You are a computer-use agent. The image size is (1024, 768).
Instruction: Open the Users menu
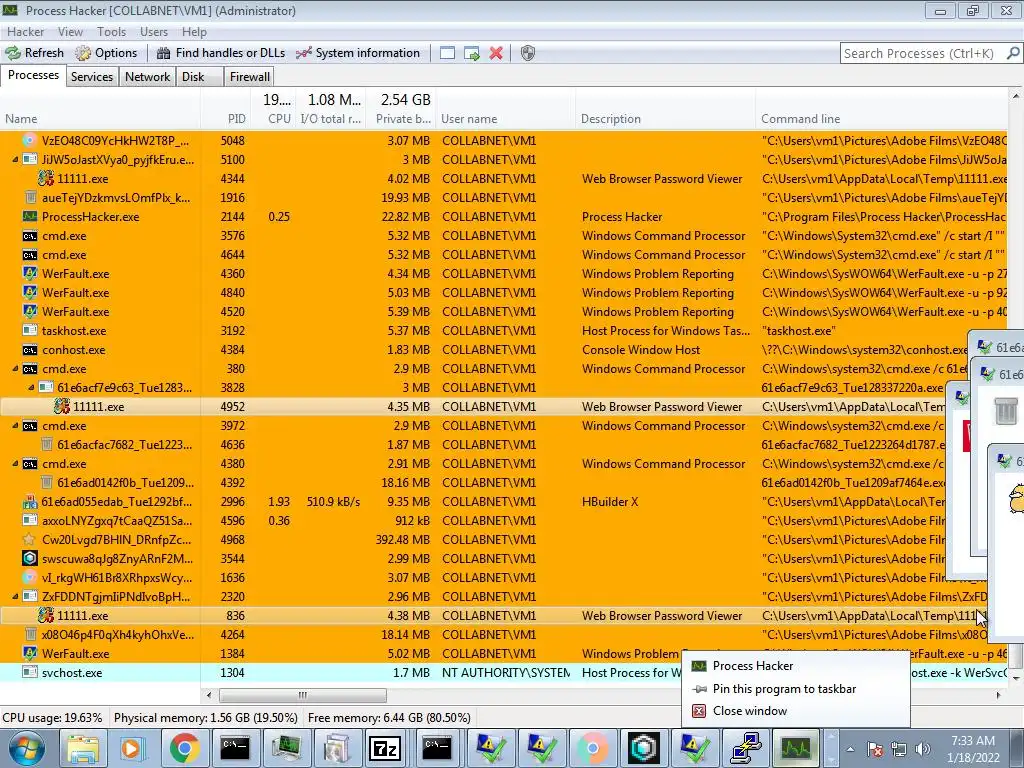tap(153, 31)
